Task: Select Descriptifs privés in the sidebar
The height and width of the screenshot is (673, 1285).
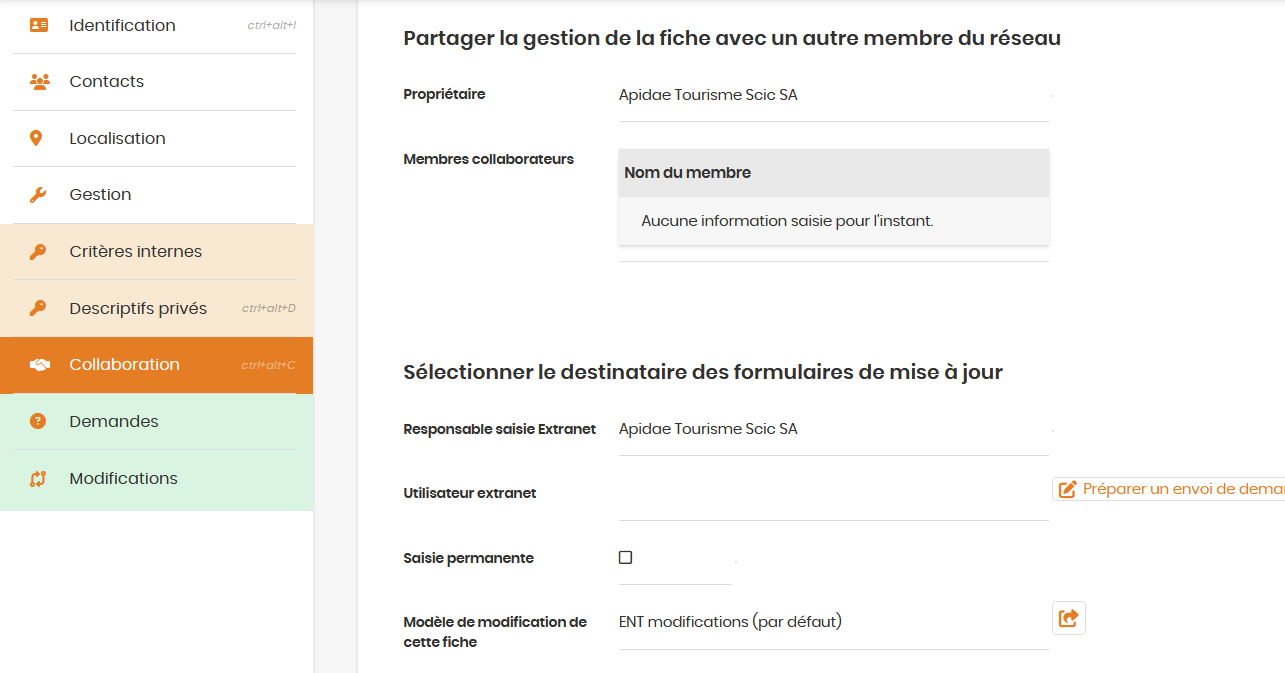Action: coord(157,308)
